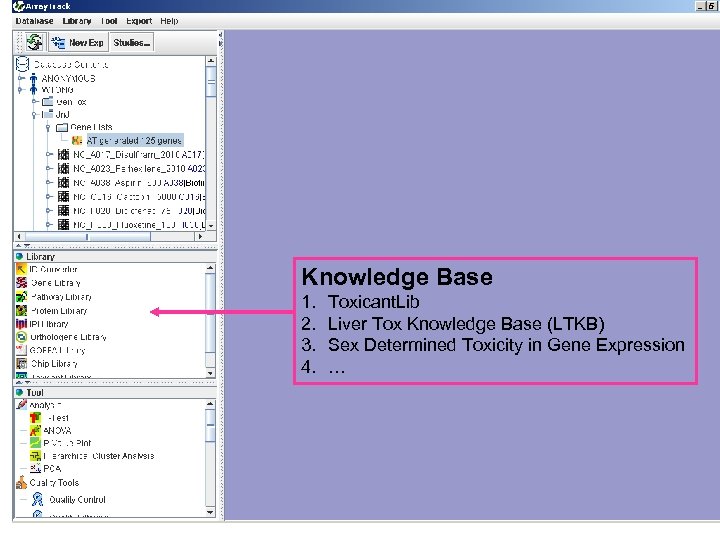Click the Tool panel header
This screenshot has height=540, width=720.
[116, 393]
